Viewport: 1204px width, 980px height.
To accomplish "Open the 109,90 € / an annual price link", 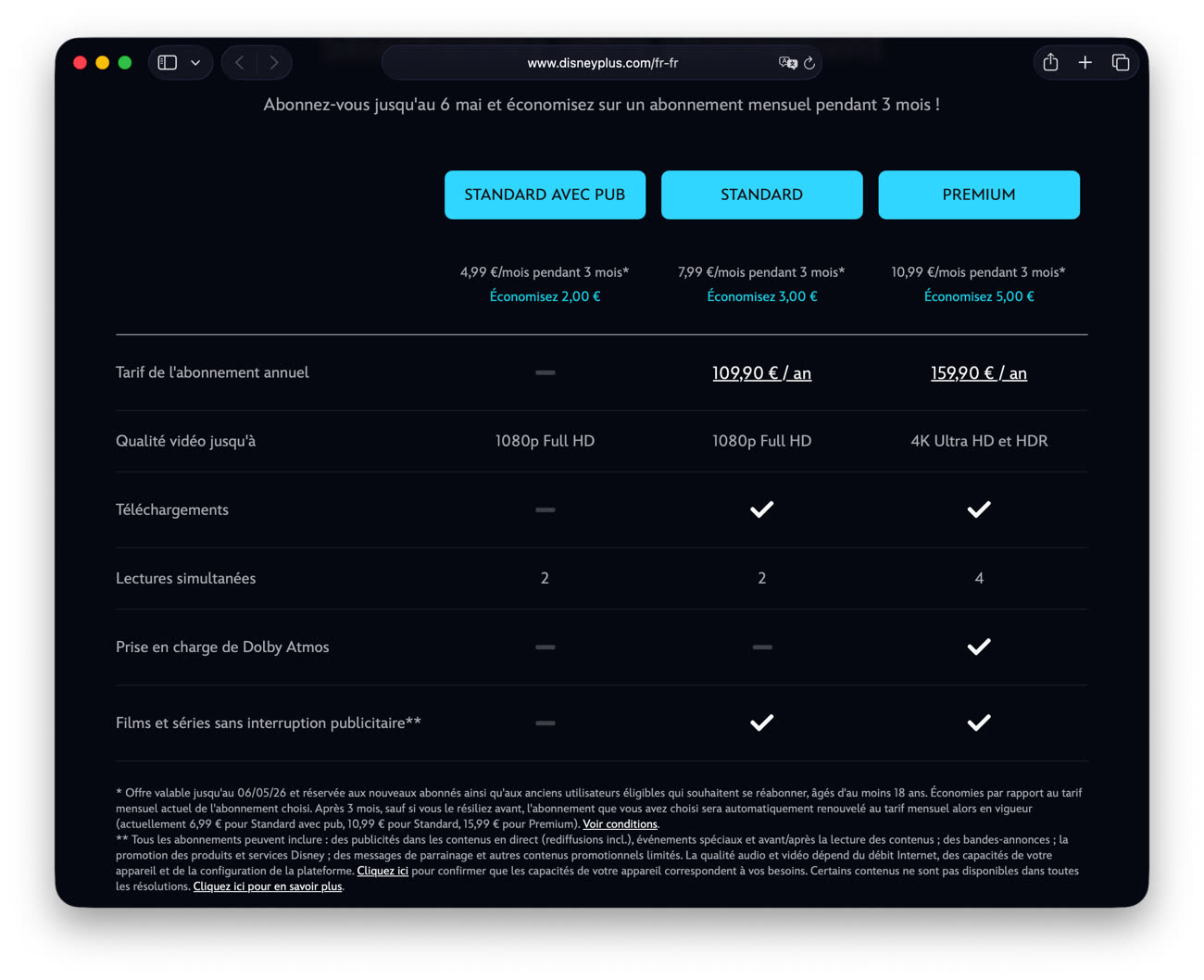I will tap(761, 373).
